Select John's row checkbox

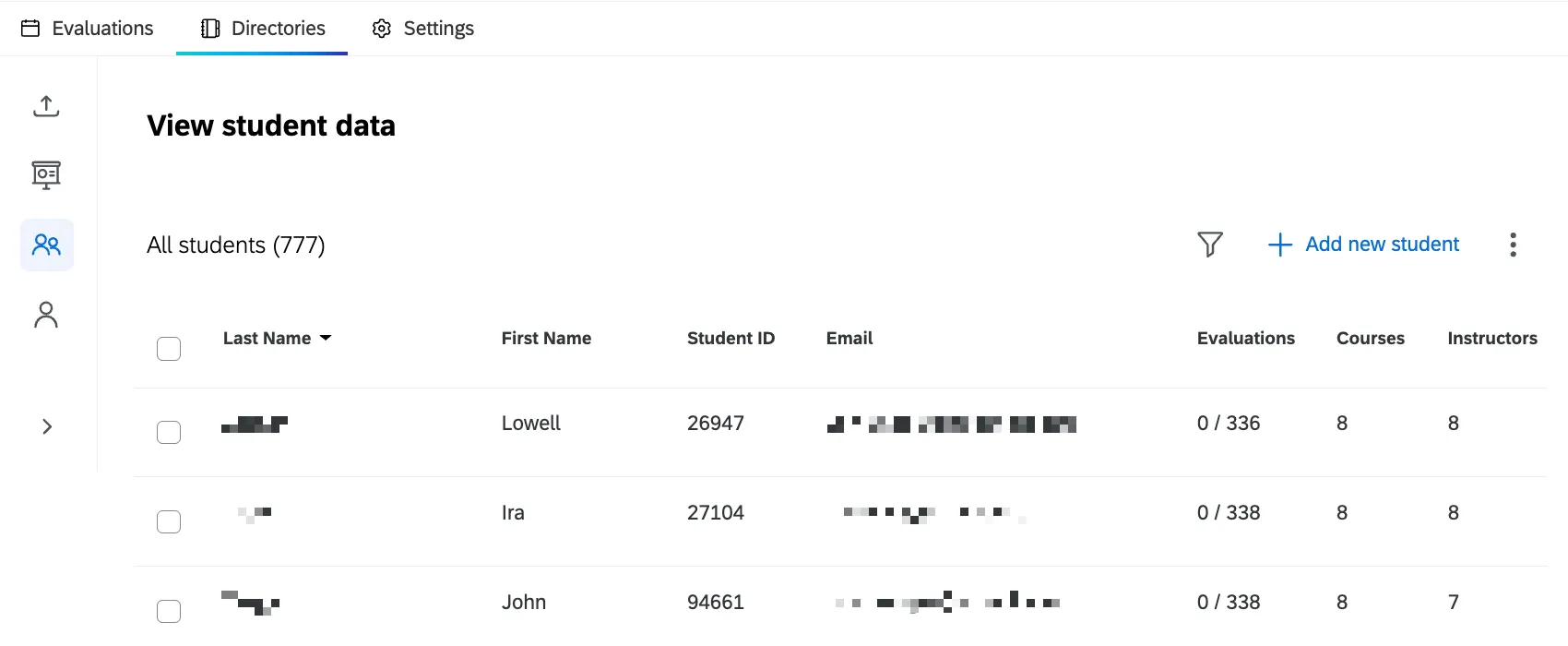(169, 610)
